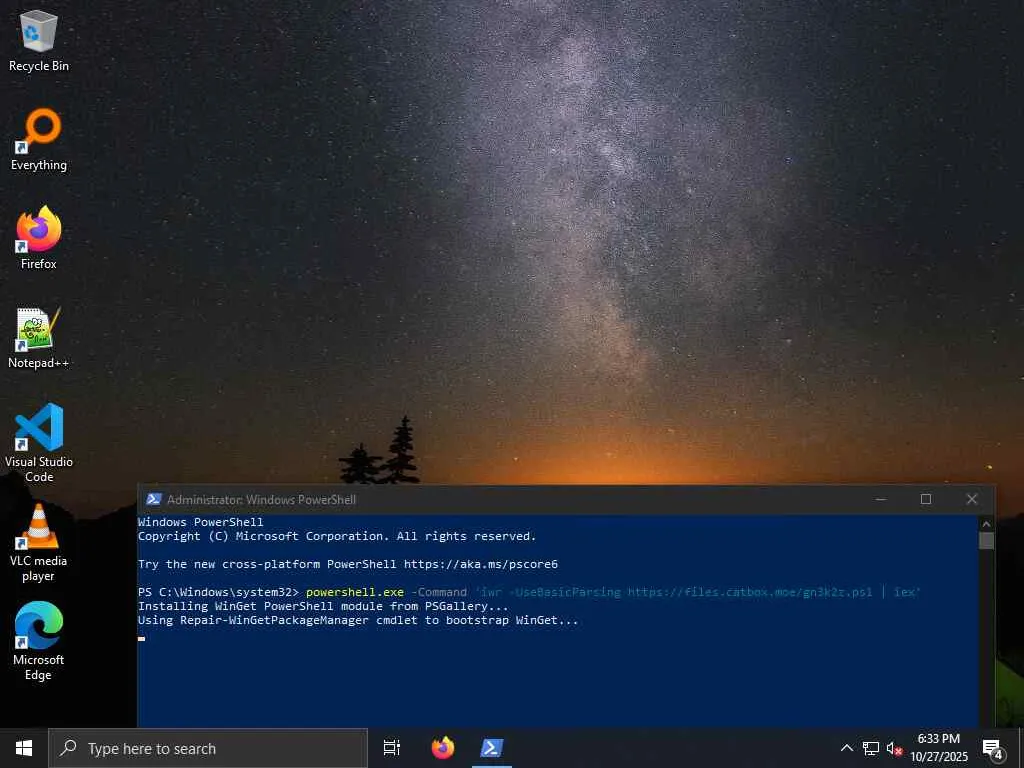Click the Show Desktop strip at taskbar end
1024x768 pixels.
1021,748
